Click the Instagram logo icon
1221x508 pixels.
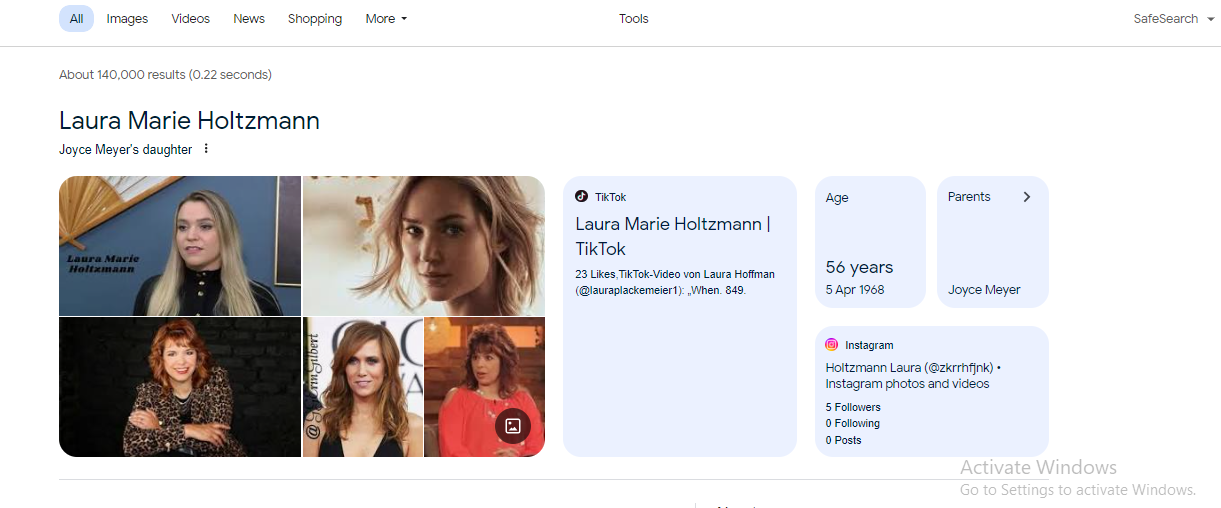pyautogui.click(x=832, y=345)
